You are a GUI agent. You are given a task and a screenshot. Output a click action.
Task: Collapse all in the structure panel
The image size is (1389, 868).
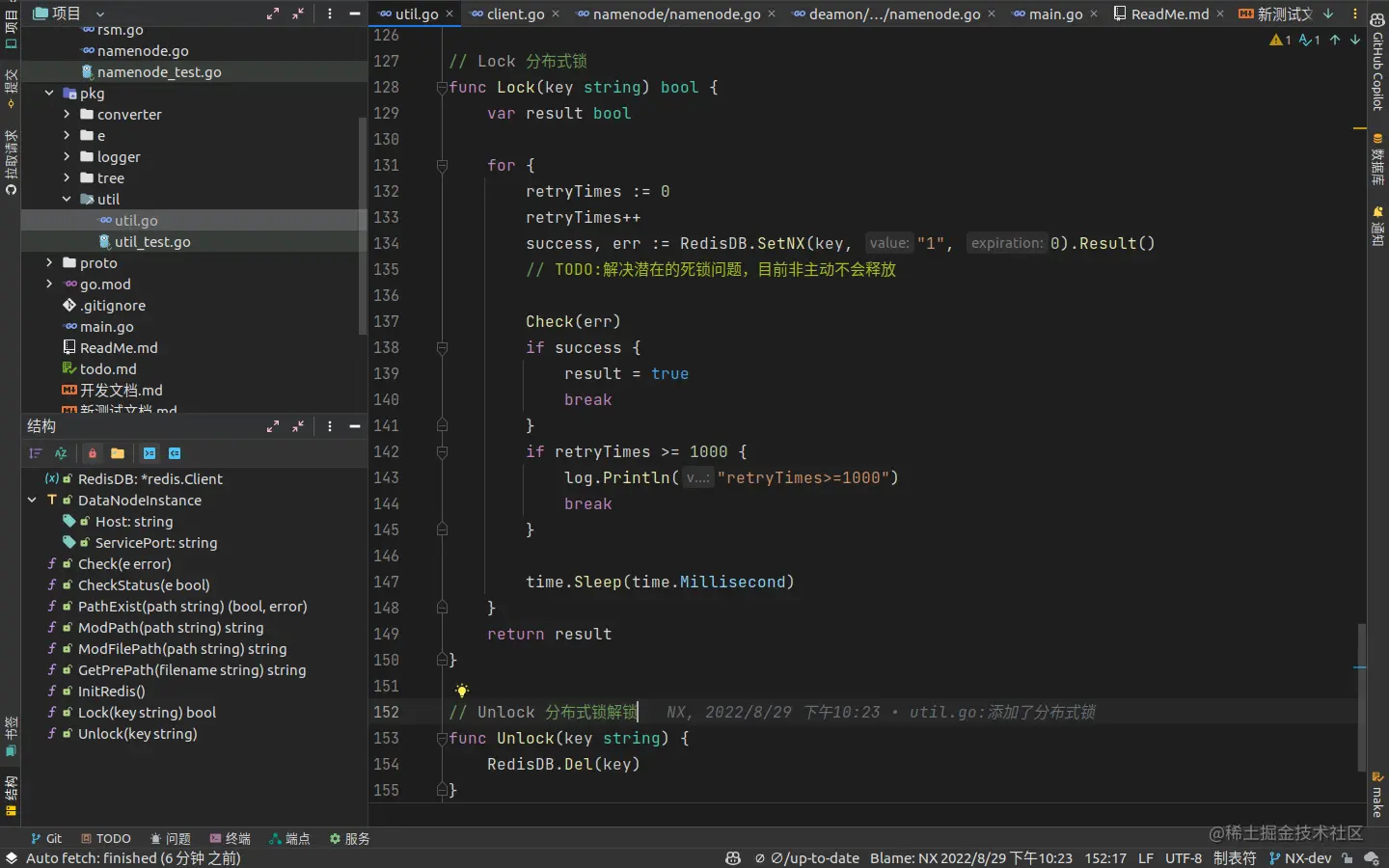click(298, 425)
